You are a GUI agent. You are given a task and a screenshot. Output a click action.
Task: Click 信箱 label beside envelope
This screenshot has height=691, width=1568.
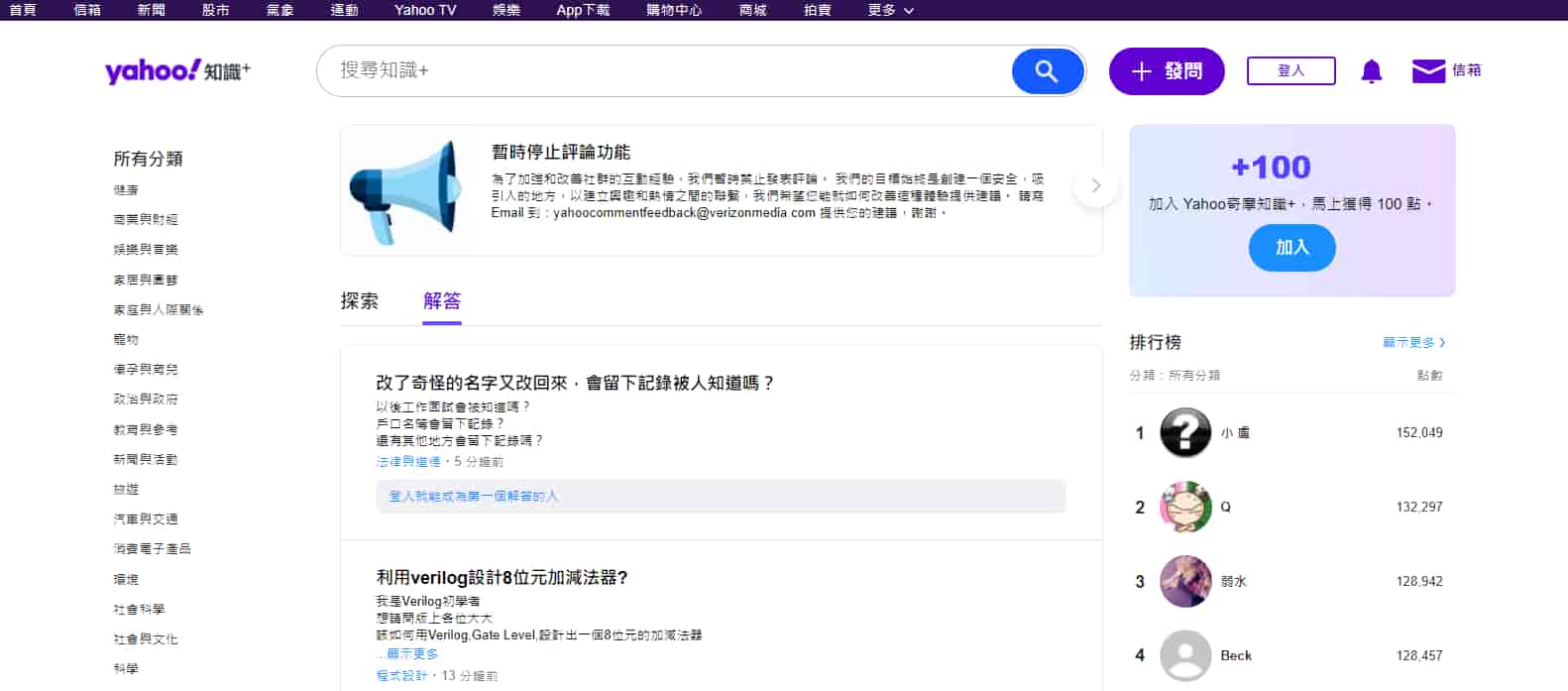1467,70
